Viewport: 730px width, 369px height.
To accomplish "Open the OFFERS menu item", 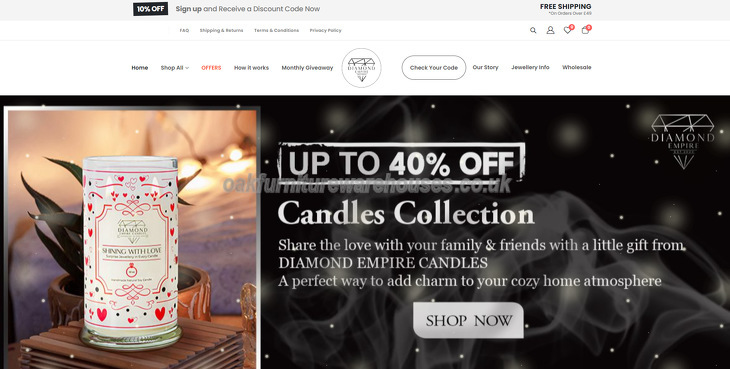I will pyautogui.click(x=211, y=68).
